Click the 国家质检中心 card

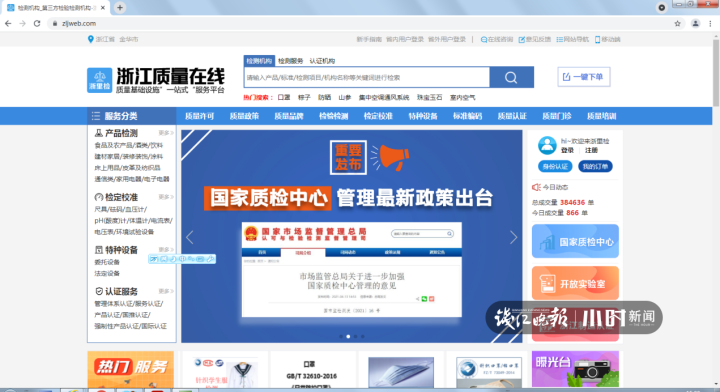click(x=575, y=241)
